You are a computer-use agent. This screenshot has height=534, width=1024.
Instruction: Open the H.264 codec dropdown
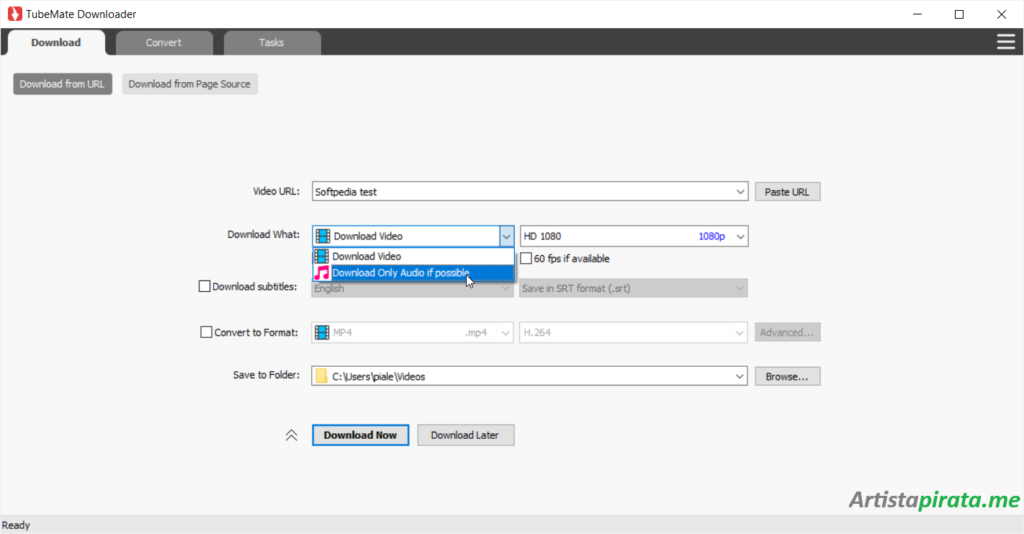pyautogui.click(x=633, y=332)
